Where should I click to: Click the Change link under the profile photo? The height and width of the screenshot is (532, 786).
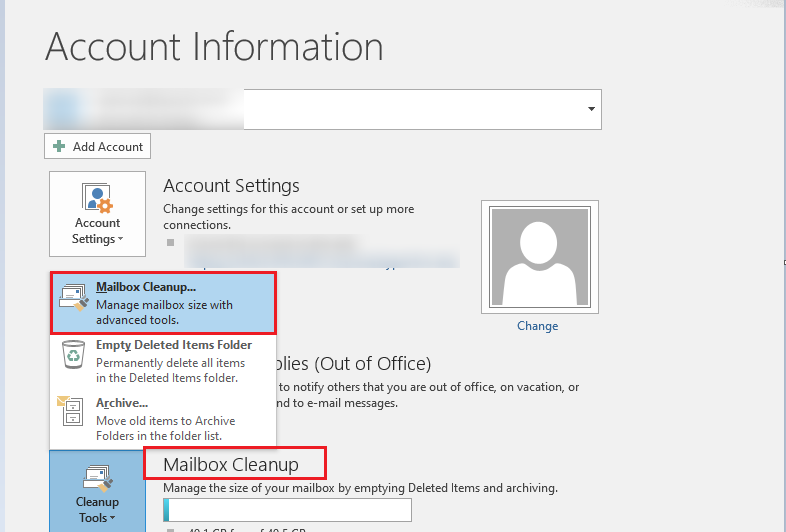pyautogui.click(x=537, y=326)
